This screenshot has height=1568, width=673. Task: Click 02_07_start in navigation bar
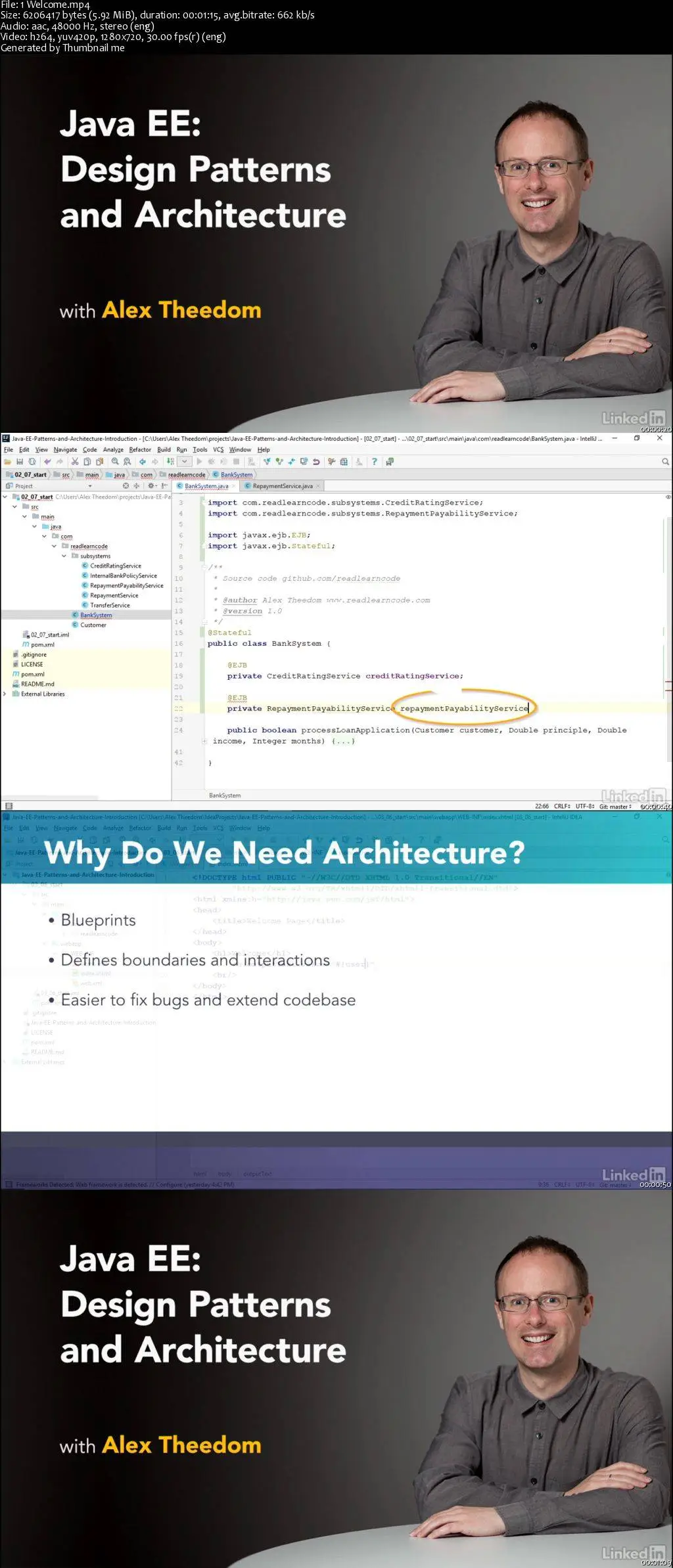click(26, 474)
